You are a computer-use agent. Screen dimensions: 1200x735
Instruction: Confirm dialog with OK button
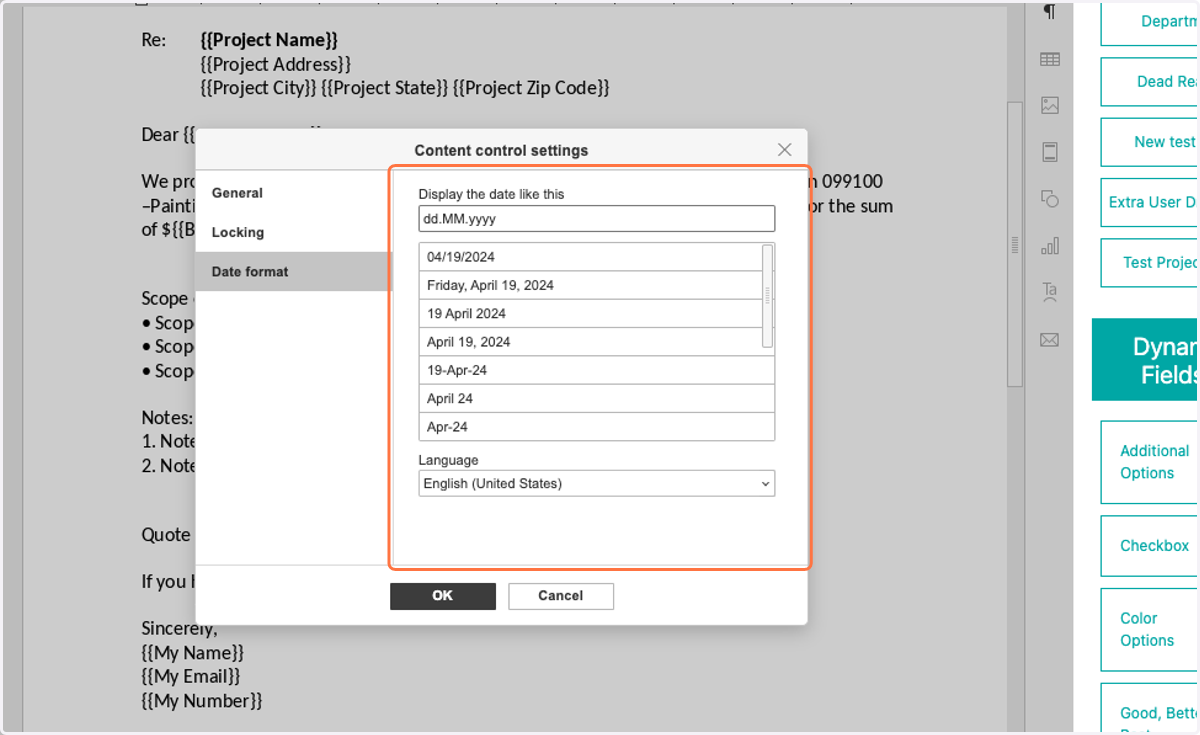tap(443, 596)
